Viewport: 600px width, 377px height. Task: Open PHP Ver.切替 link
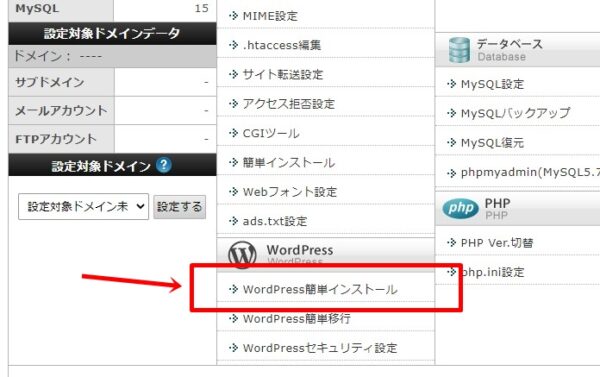(497, 243)
